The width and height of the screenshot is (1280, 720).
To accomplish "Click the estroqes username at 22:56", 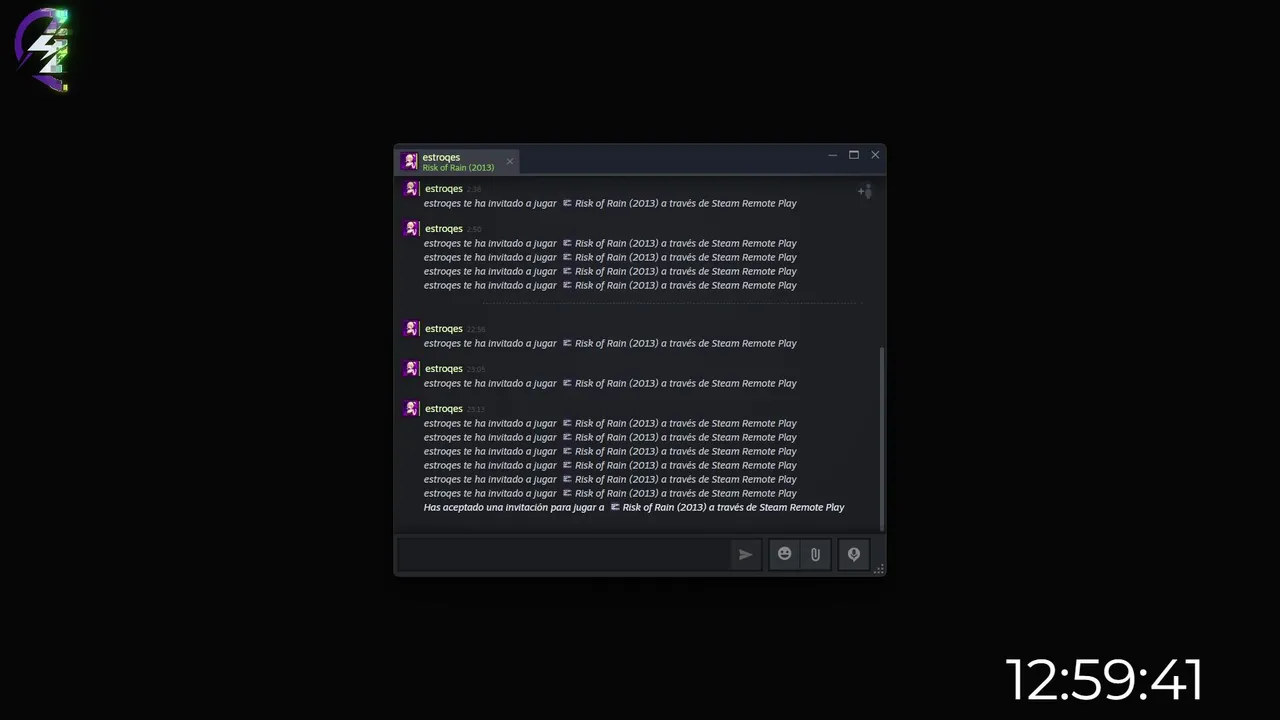I will point(443,329).
